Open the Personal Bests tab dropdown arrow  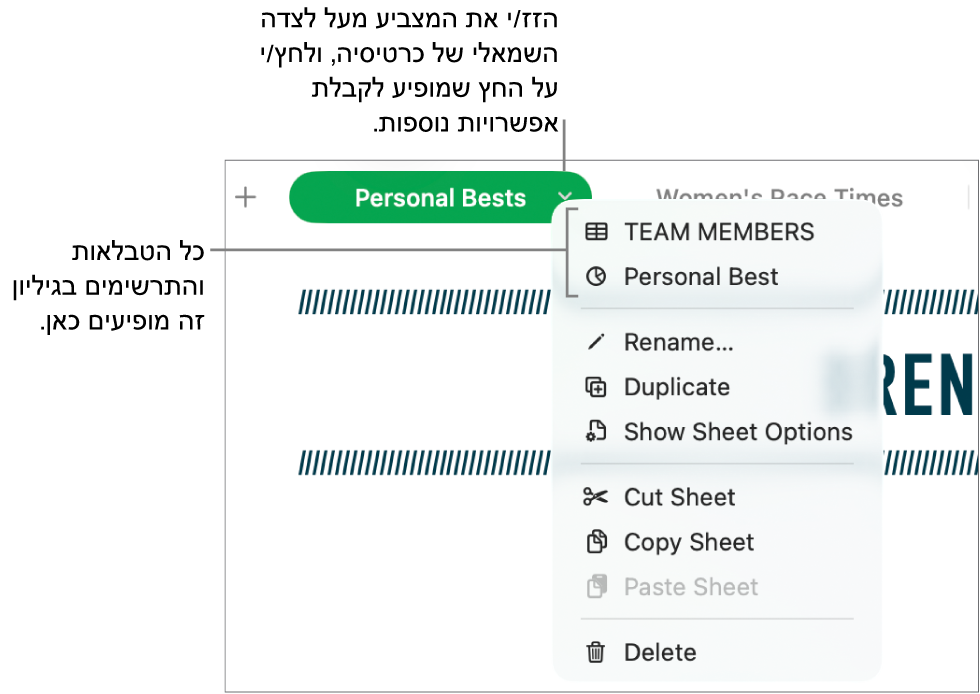click(x=565, y=197)
